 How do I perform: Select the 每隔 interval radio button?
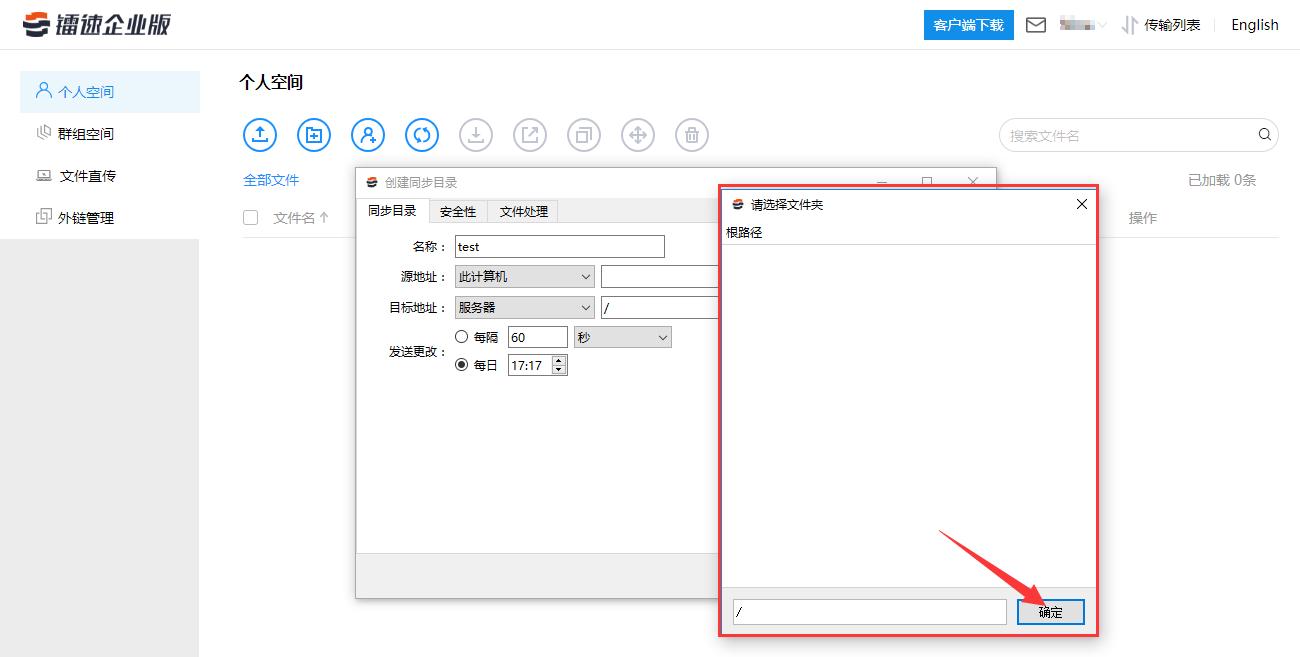[x=459, y=336]
